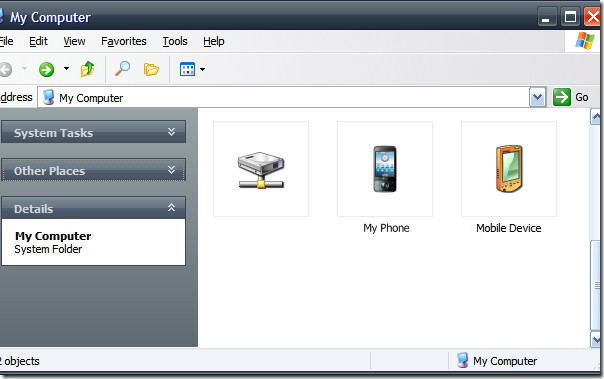Click the scrollbar up arrow

point(596,116)
